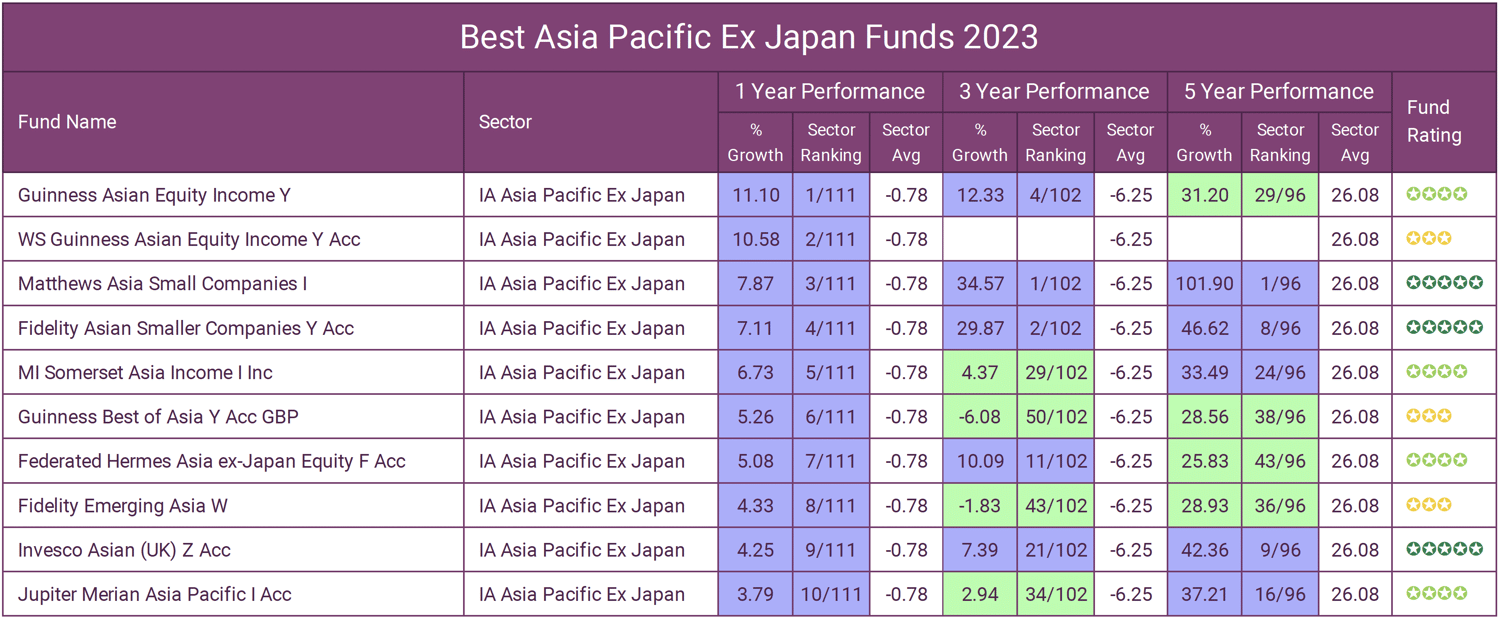Click the four-star rating for MI Somerset Asia Income

pyautogui.click(x=1436, y=372)
